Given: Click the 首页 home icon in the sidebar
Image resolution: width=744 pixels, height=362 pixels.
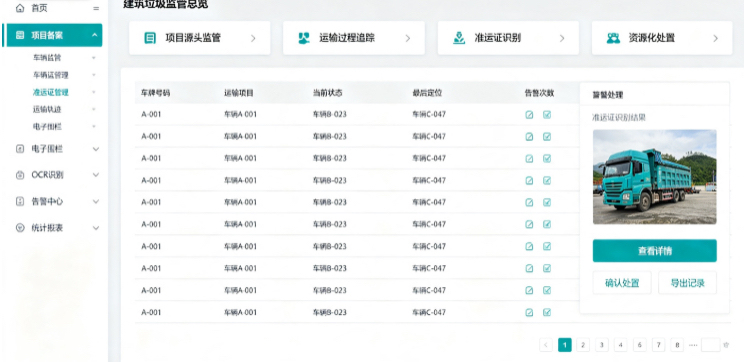Looking at the screenshot, I should pyautogui.click(x=20, y=8).
